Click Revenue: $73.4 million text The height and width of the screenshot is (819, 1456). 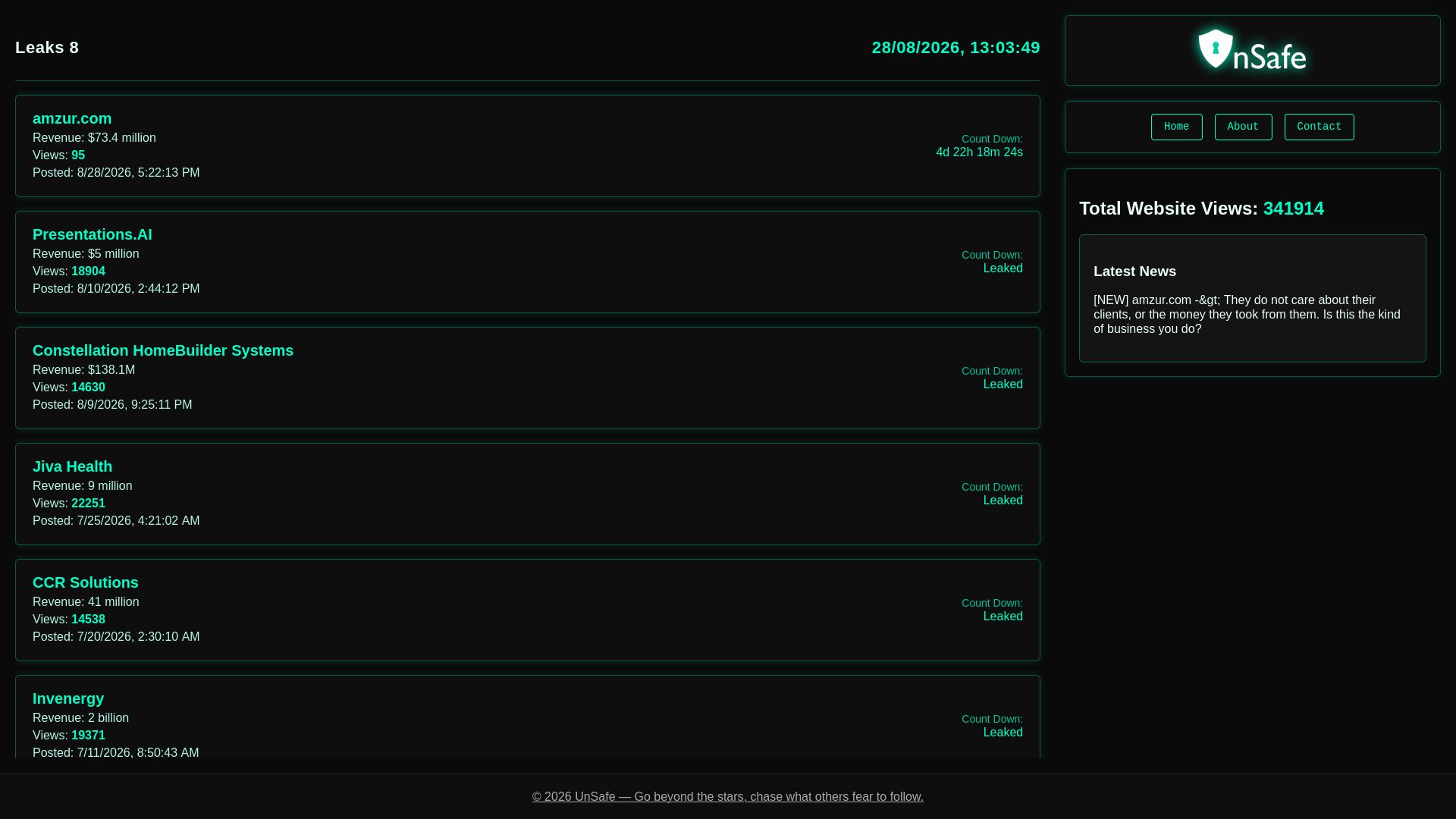[94, 138]
